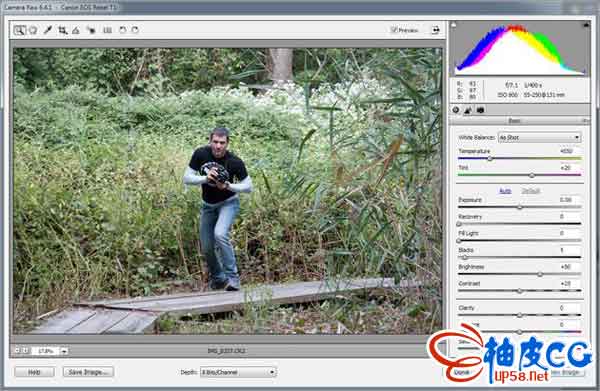The image size is (600, 391).
Task: Rotate image 90 degrees clockwise
Action: (x=135, y=30)
